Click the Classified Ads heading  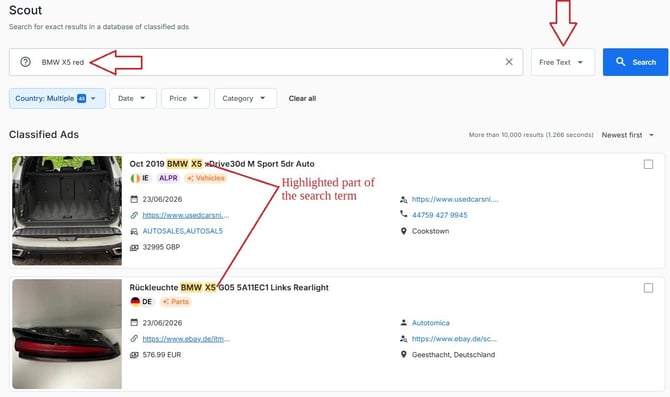tap(44, 135)
